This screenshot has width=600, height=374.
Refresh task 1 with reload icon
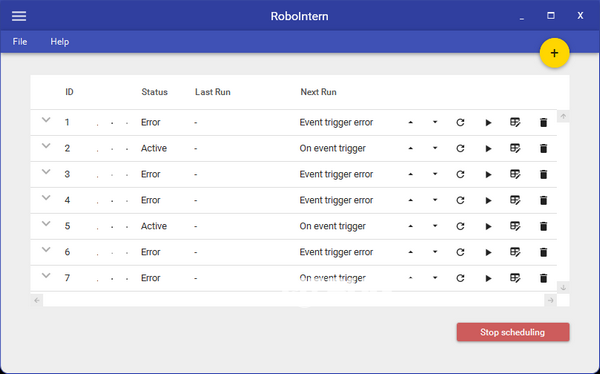(460, 122)
